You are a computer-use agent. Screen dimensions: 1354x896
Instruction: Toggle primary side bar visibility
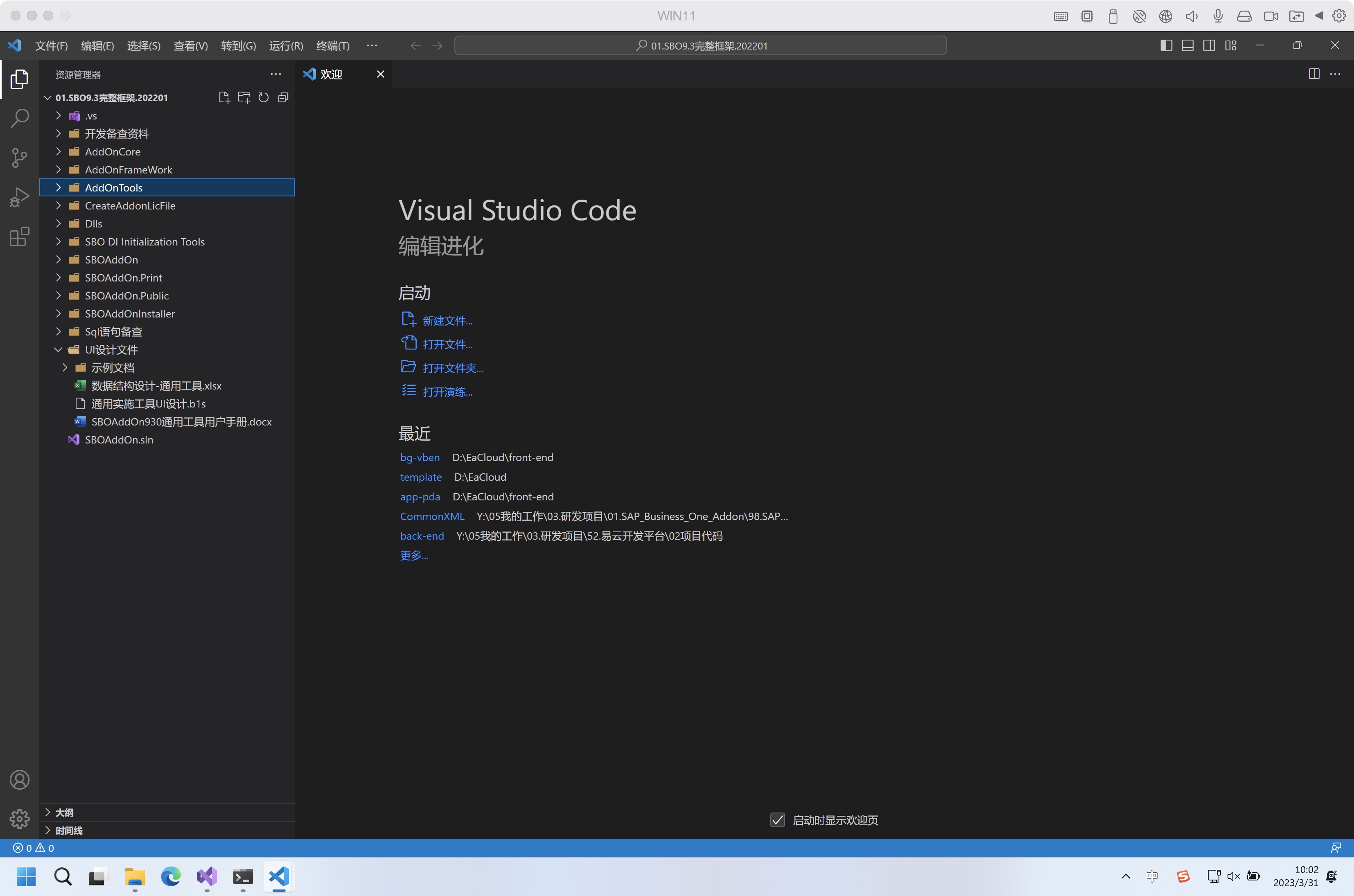click(1166, 46)
